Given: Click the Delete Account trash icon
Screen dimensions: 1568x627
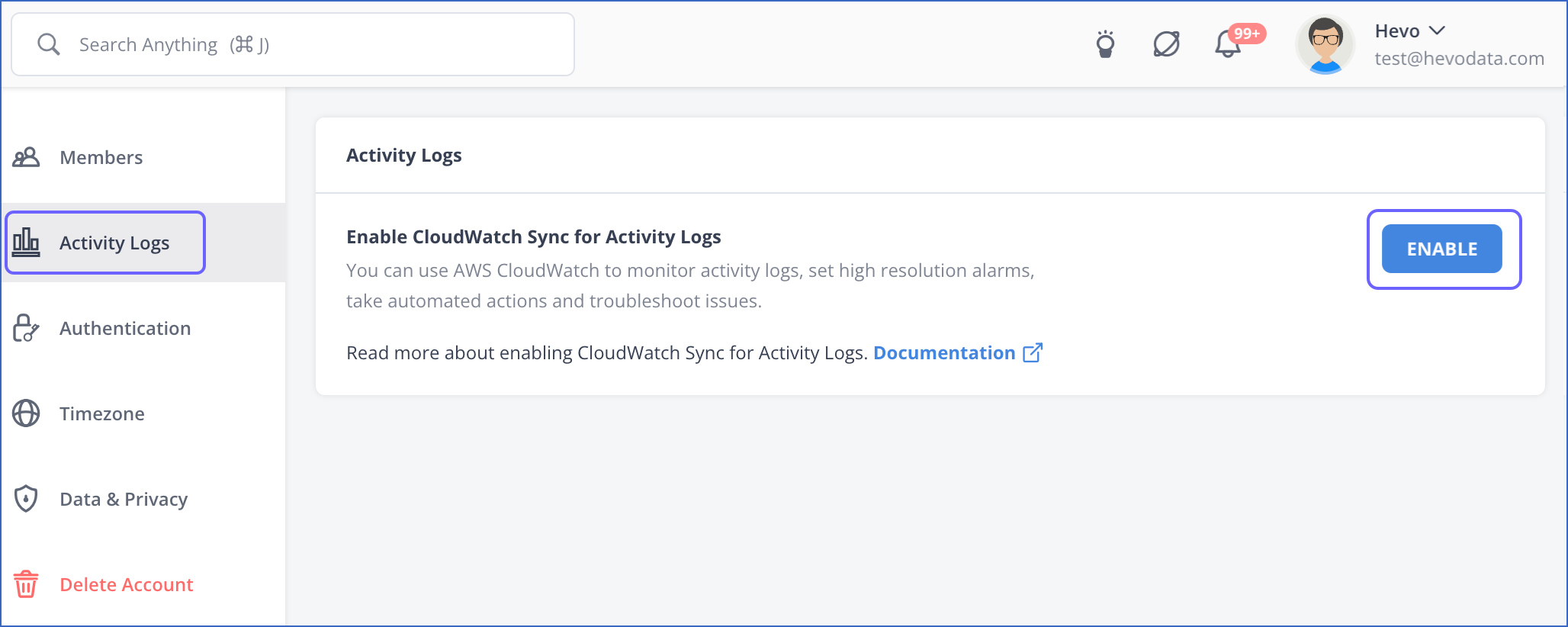Looking at the screenshot, I should click(26, 584).
